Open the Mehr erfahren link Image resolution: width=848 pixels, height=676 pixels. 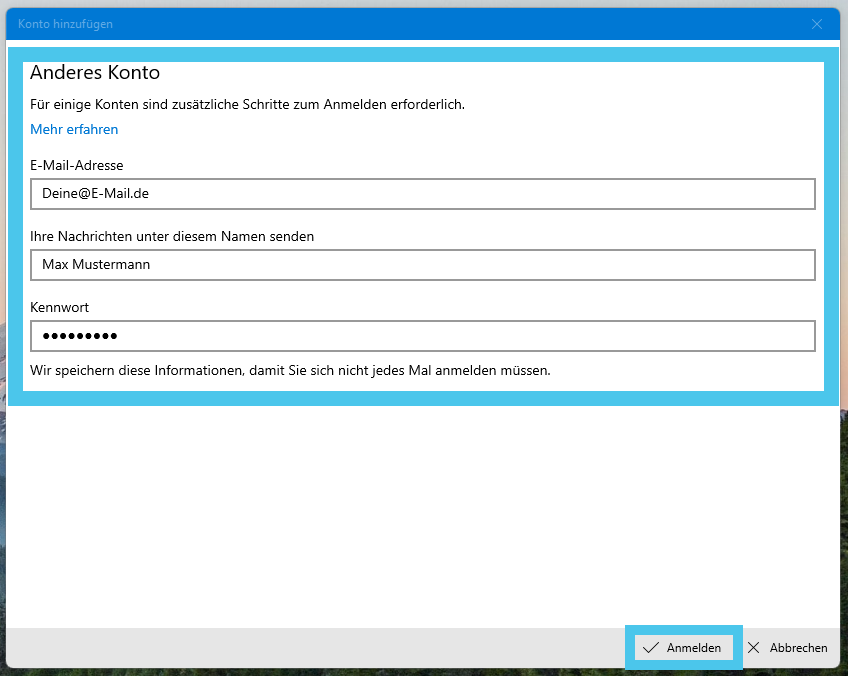(x=74, y=129)
